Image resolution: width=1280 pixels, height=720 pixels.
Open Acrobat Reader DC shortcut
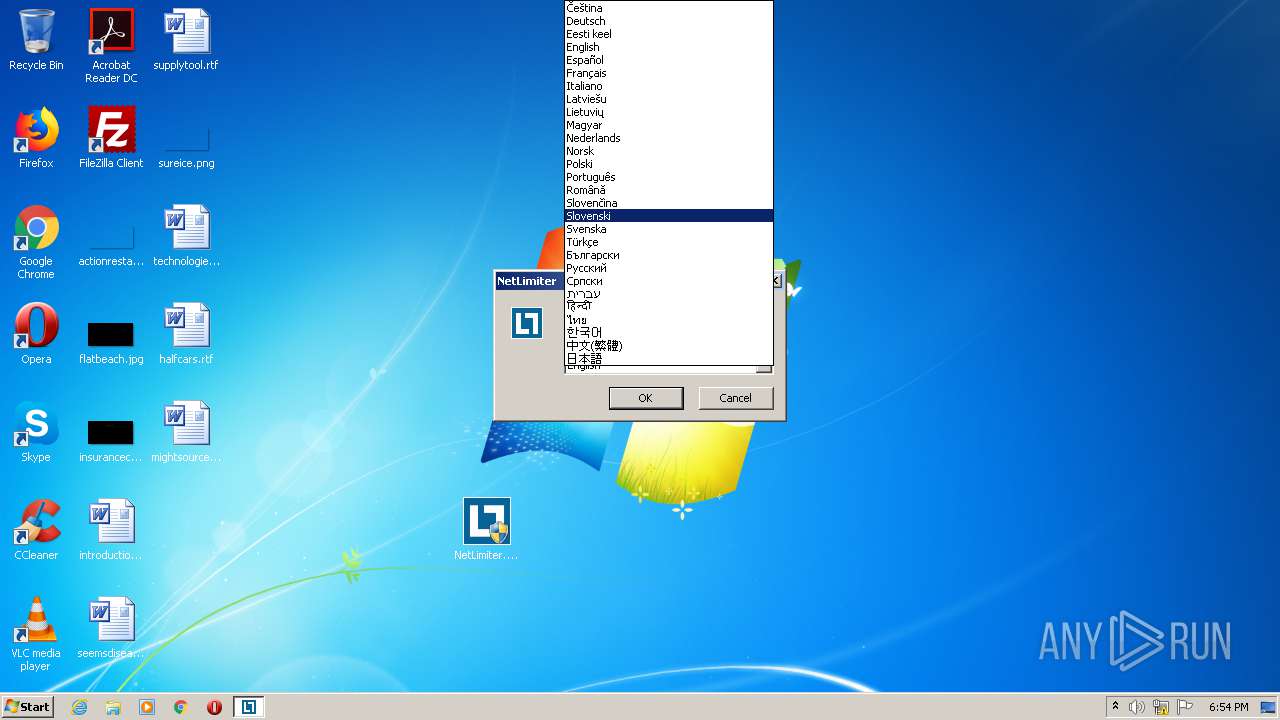[111, 45]
